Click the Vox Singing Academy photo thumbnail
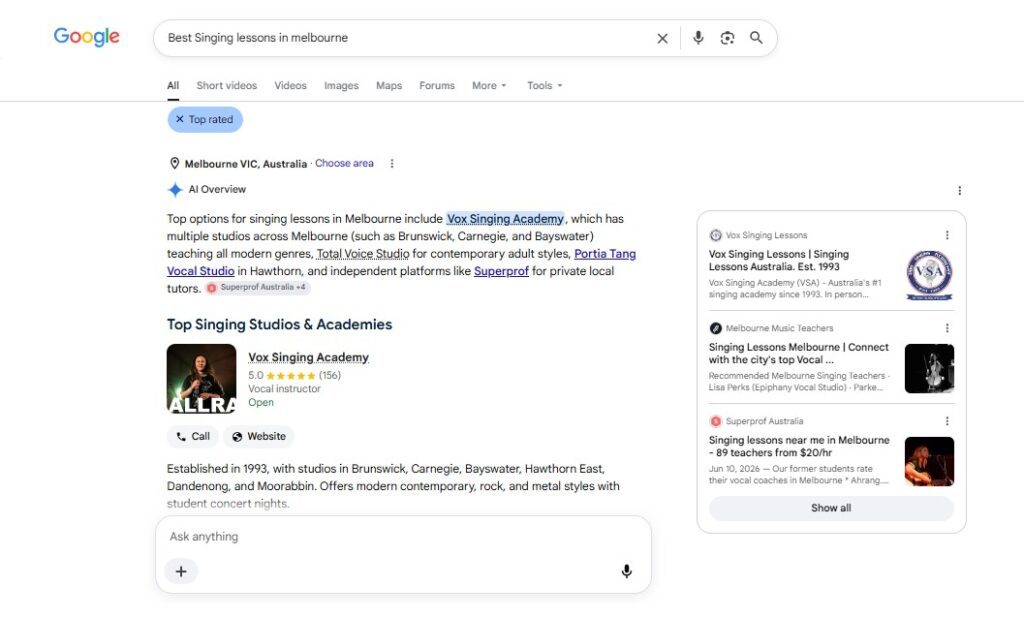The width and height of the screenshot is (1024, 618). click(x=201, y=379)
